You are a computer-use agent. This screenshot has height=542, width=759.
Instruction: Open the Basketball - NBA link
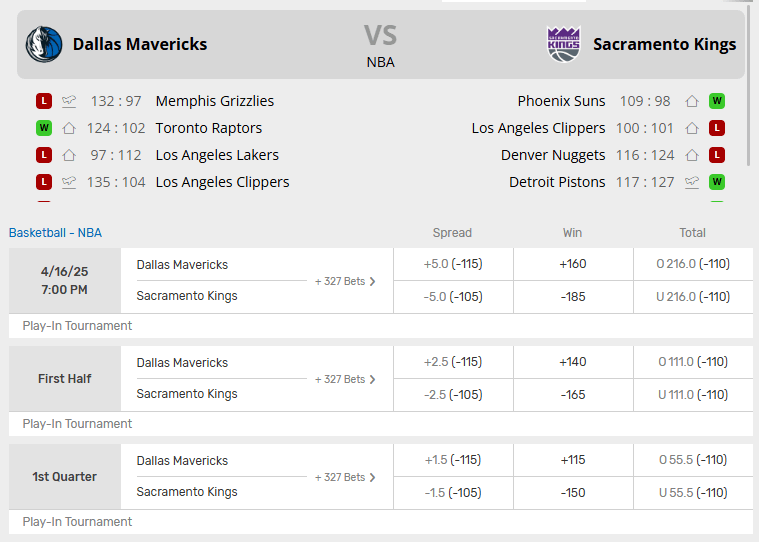click(x=55, y=233)
